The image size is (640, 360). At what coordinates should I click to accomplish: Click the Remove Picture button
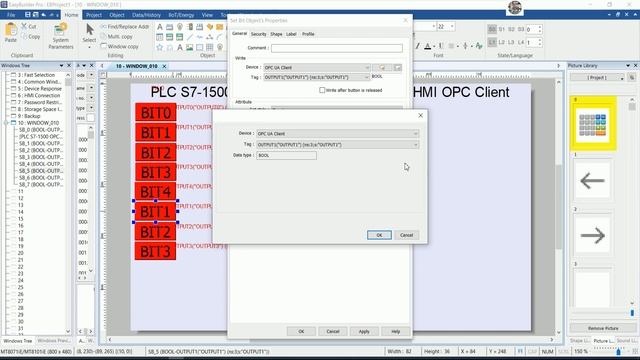[x=603, y=328]
